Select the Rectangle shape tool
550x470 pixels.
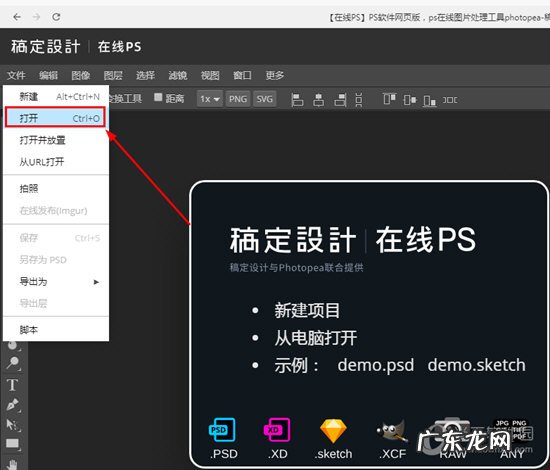click(13, 444)
